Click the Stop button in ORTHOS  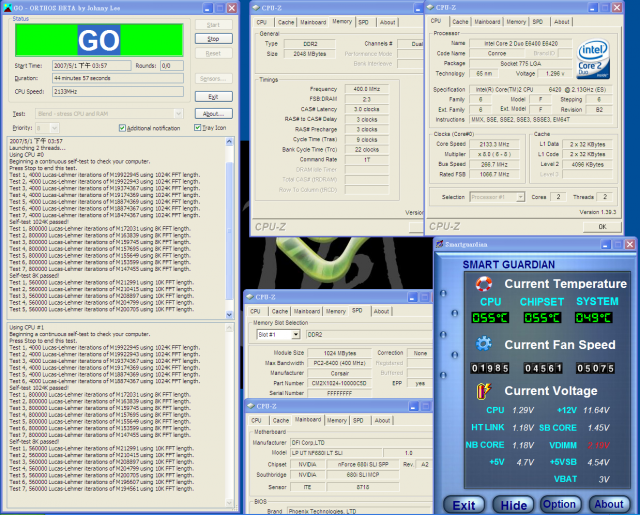pos(213,39)
